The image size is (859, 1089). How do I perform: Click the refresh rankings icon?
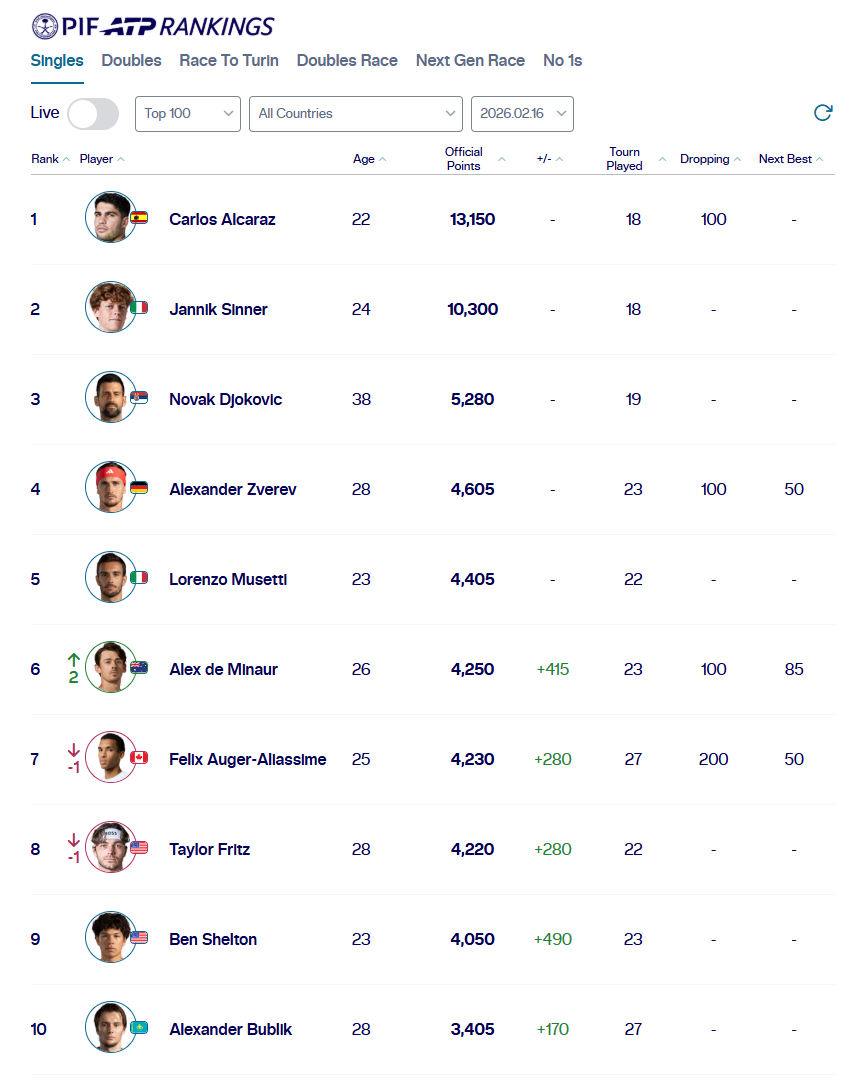point(823,113)
